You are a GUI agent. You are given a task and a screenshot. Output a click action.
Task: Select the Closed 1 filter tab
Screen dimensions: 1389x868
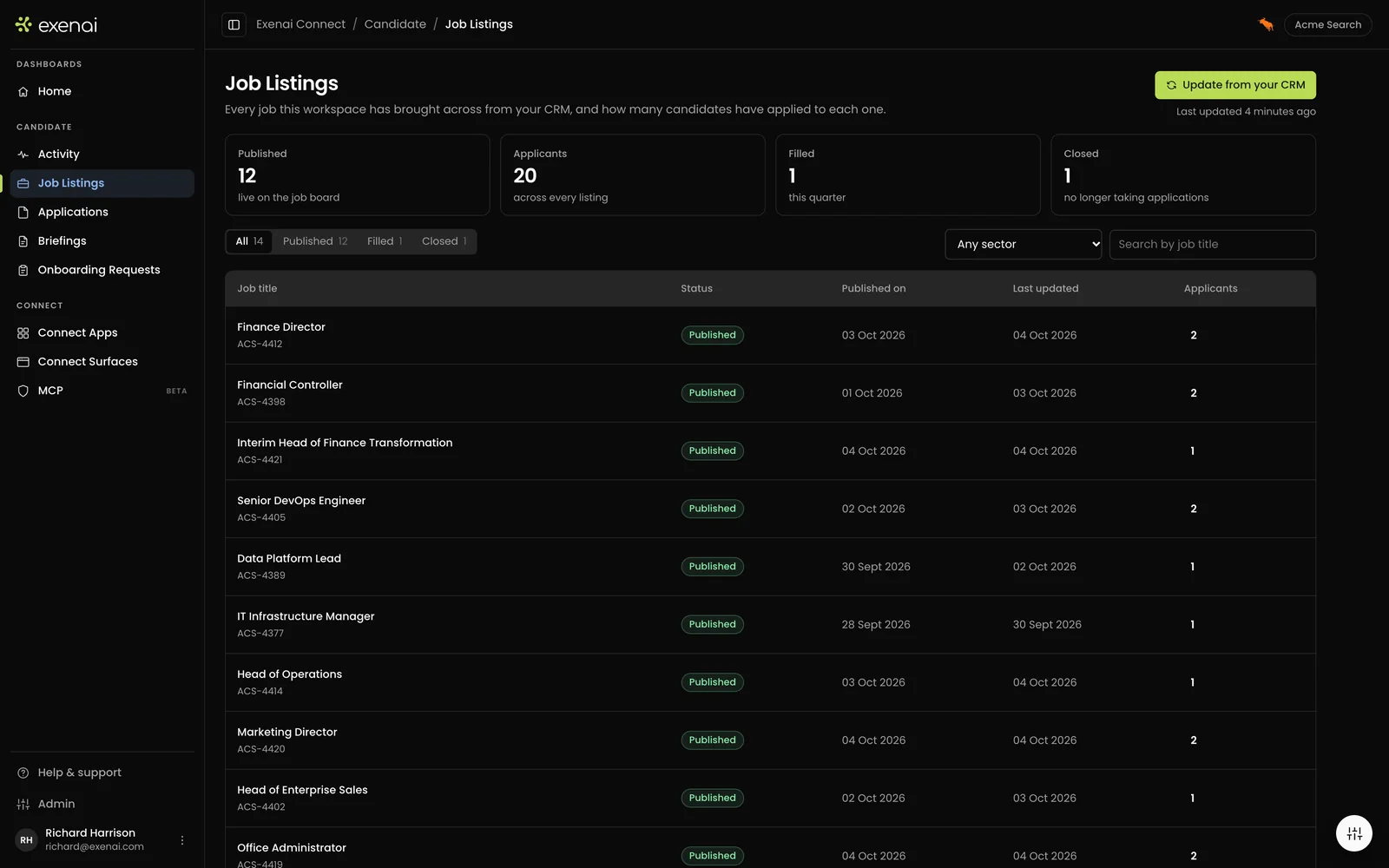pos(444,241)
